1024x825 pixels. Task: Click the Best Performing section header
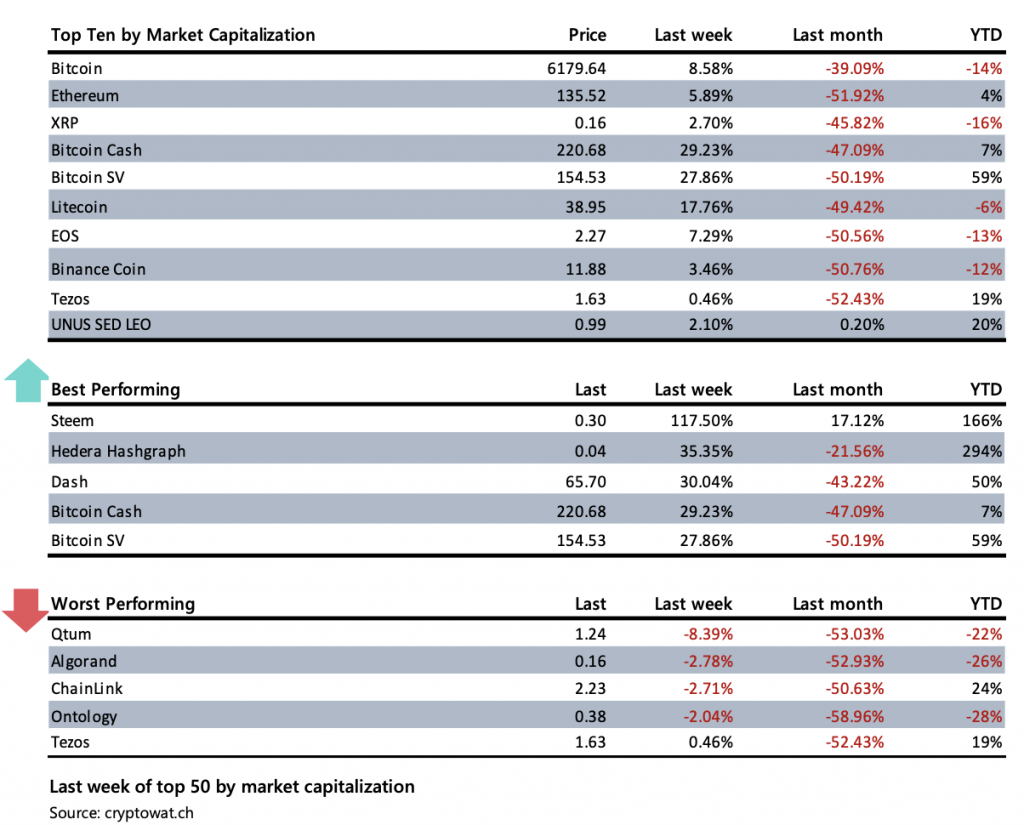point(115,389)
